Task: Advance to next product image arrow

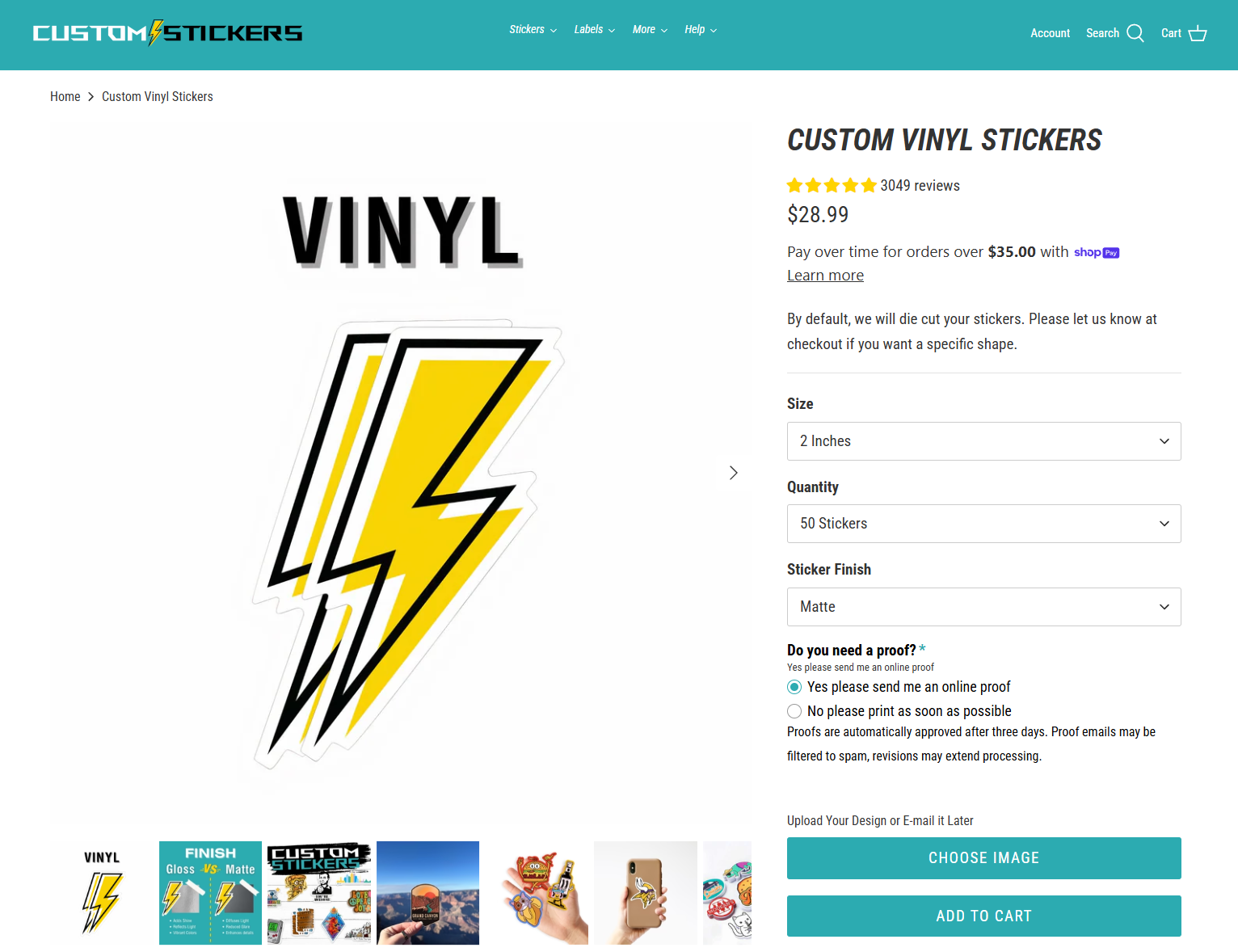Action: tap(733, 473)
